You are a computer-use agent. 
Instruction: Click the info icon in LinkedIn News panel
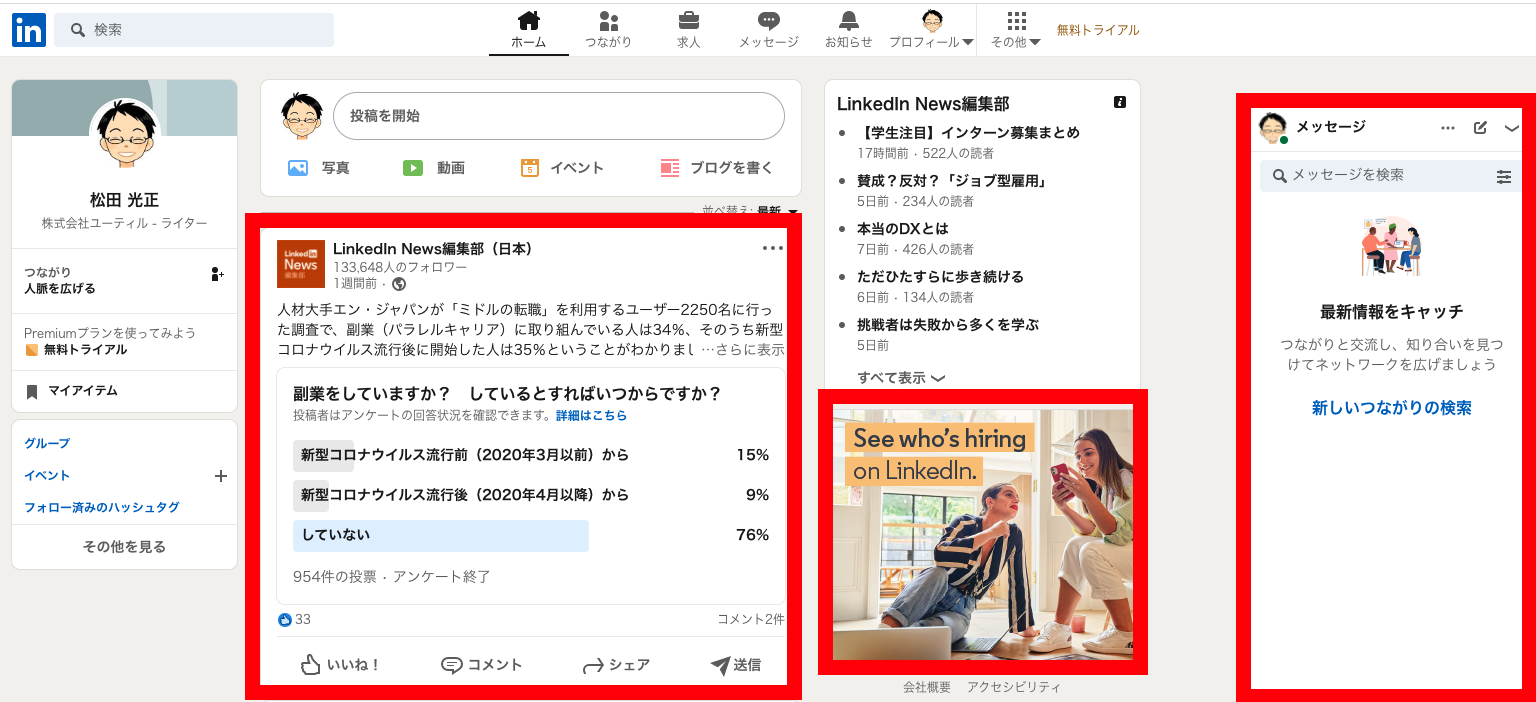1120,102
